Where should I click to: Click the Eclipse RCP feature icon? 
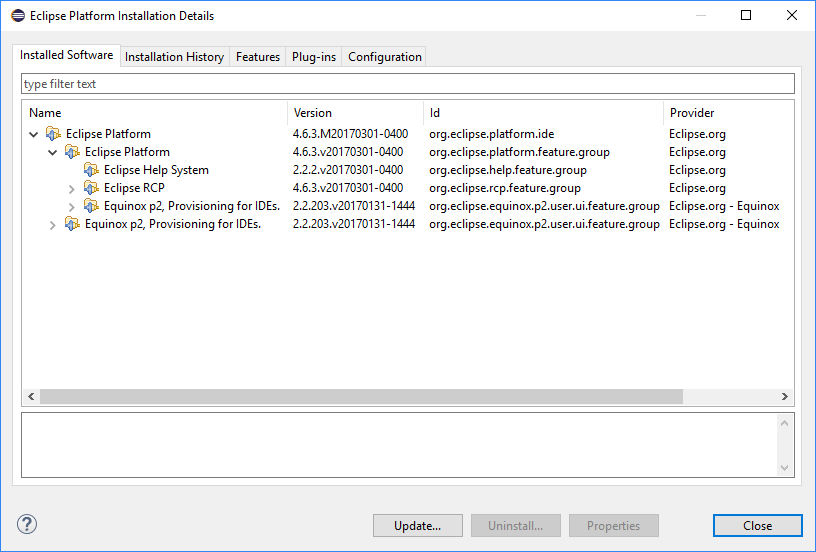click(91, 188)
